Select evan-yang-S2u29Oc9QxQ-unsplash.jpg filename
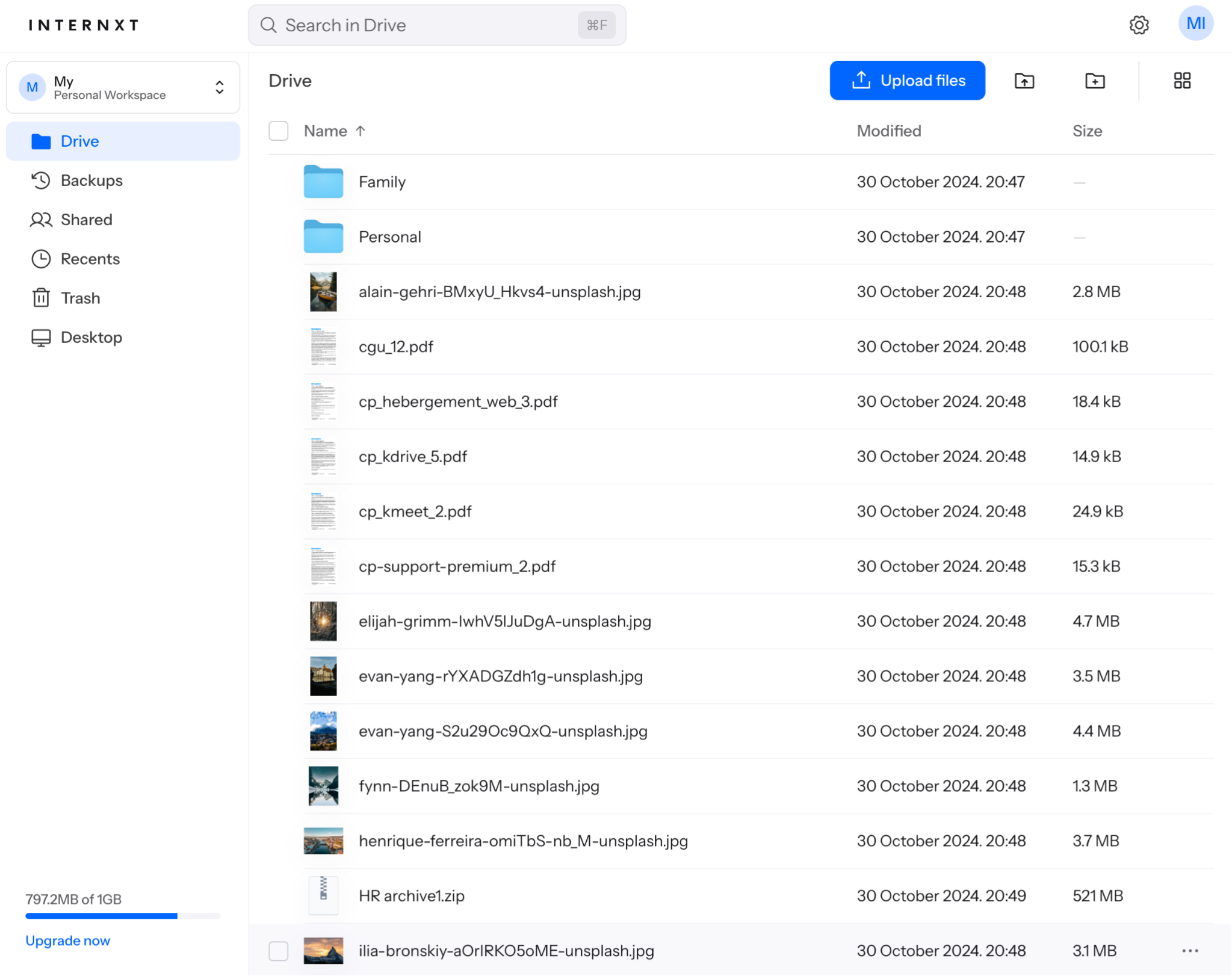 pos(503,731)
